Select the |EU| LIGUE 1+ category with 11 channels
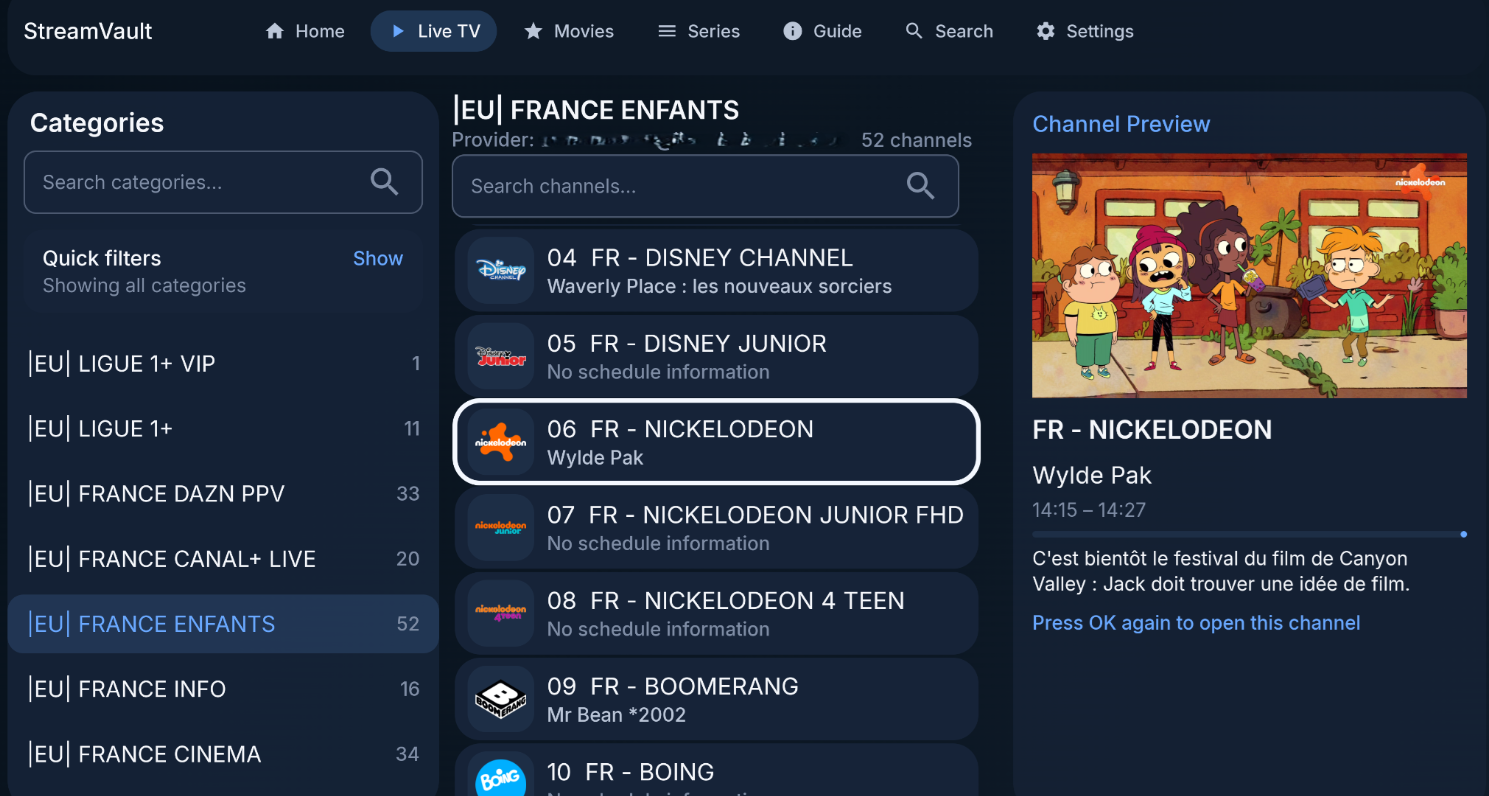Viewport: 1489px width, 796px height. [x=223, y=429]
